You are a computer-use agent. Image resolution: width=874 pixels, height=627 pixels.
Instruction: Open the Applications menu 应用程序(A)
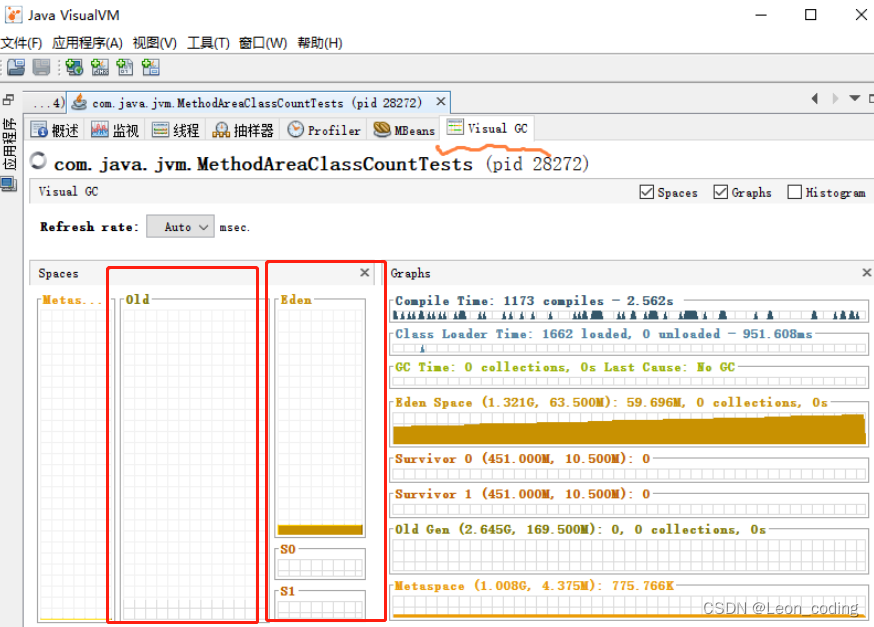[x=88, y=43]
